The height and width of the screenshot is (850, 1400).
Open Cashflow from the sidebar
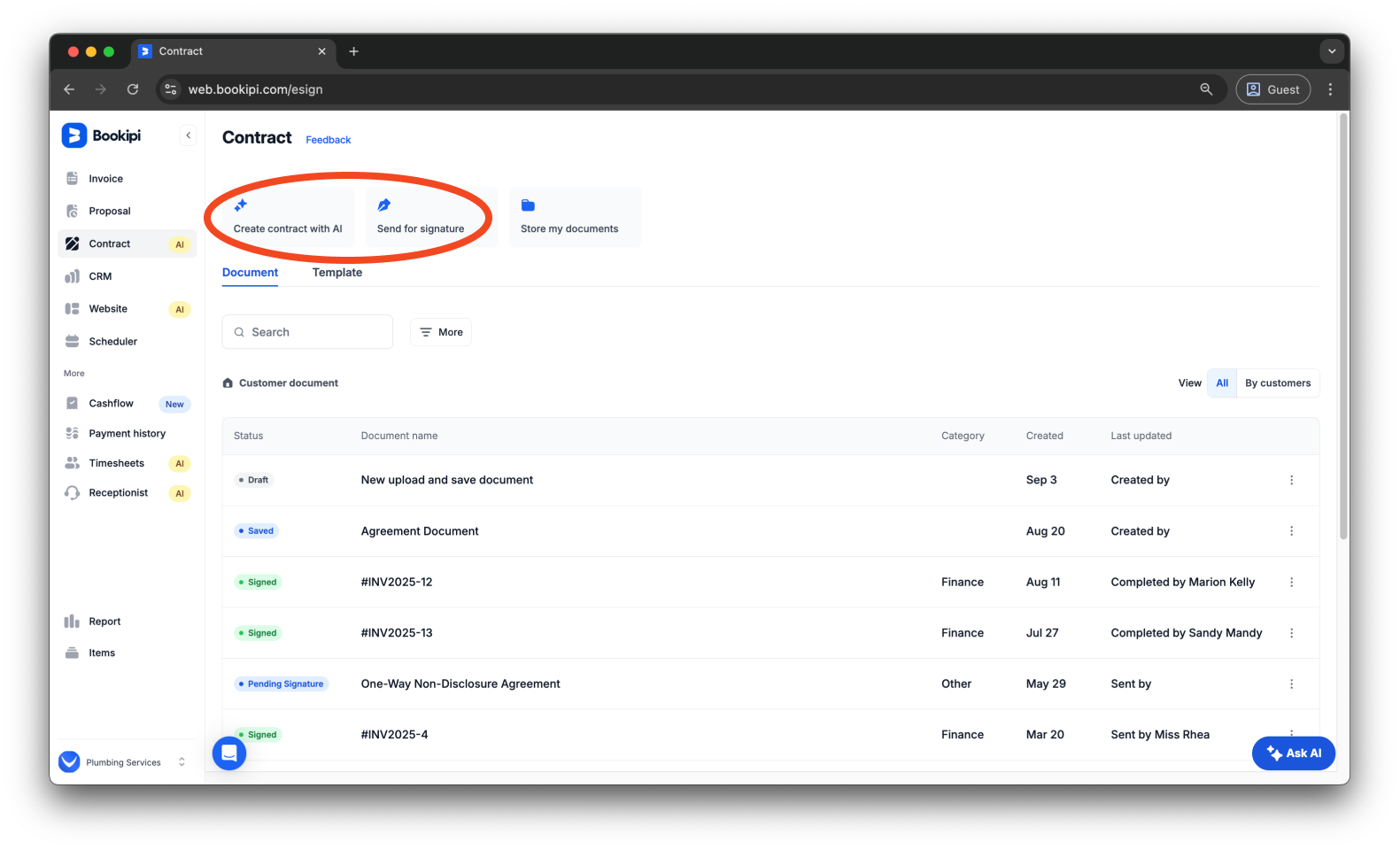pyautogui.click(x=111, y=404)
